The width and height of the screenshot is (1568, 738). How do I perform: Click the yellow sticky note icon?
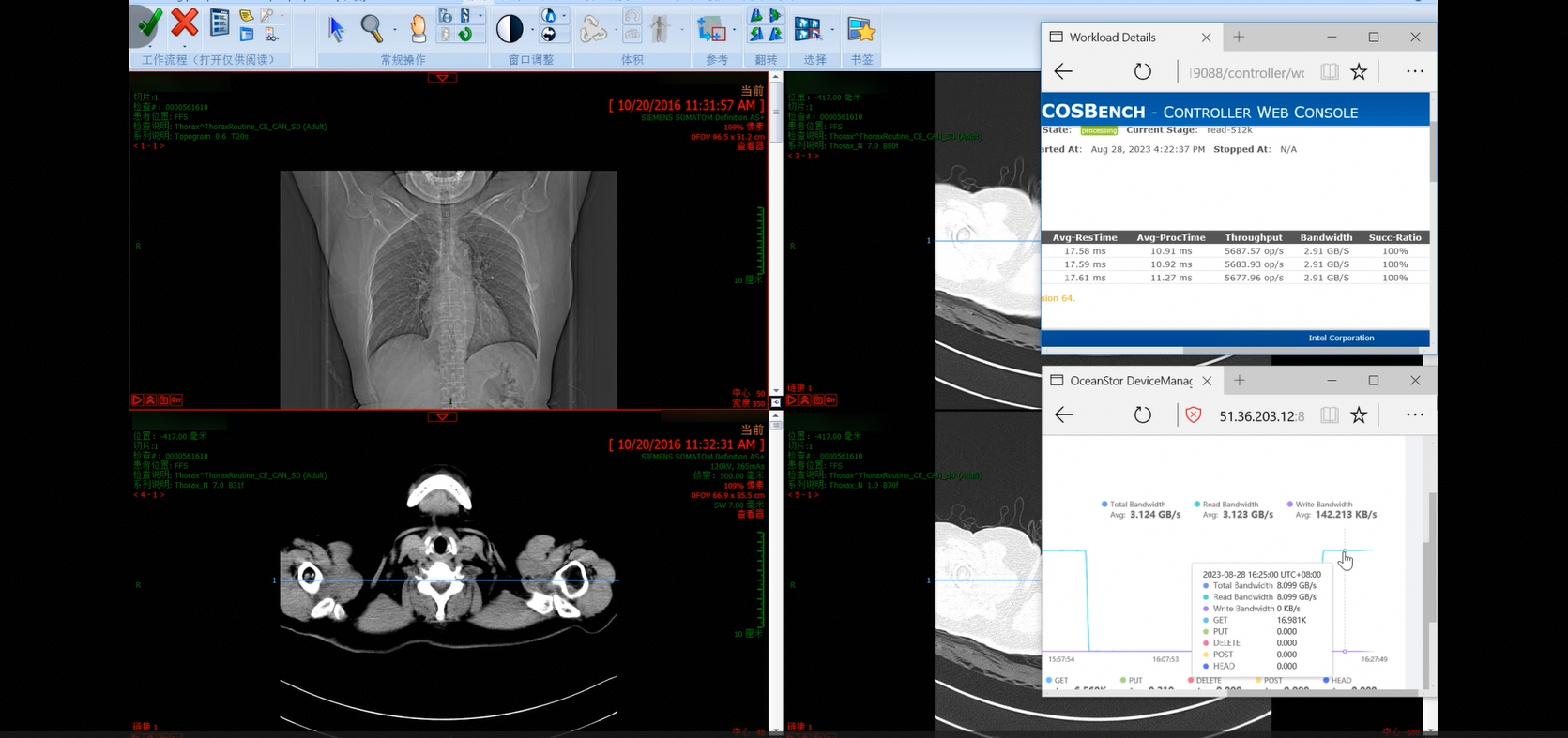(x=246, y=15)
